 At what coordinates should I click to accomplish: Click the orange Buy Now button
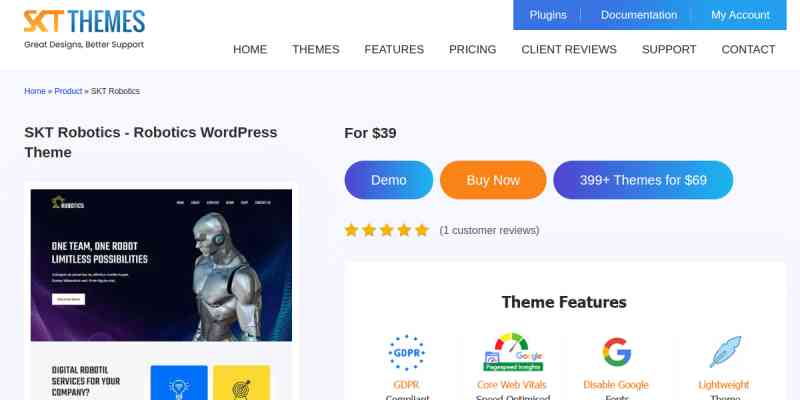click(493, 180)
